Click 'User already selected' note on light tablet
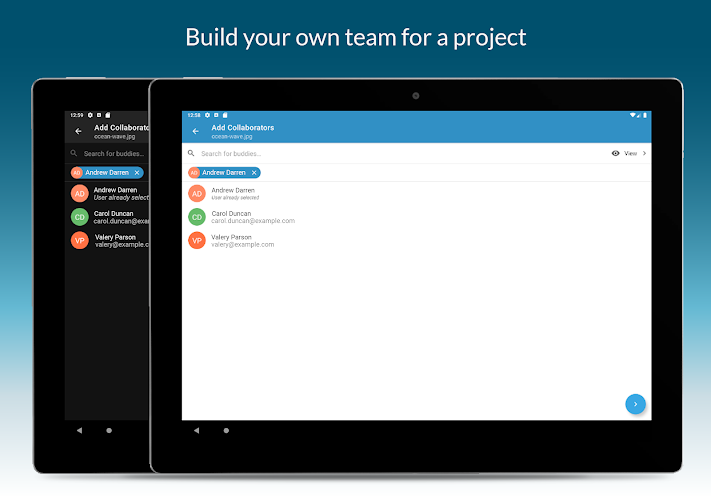The image size is (711, 500). tap(235, 198)
